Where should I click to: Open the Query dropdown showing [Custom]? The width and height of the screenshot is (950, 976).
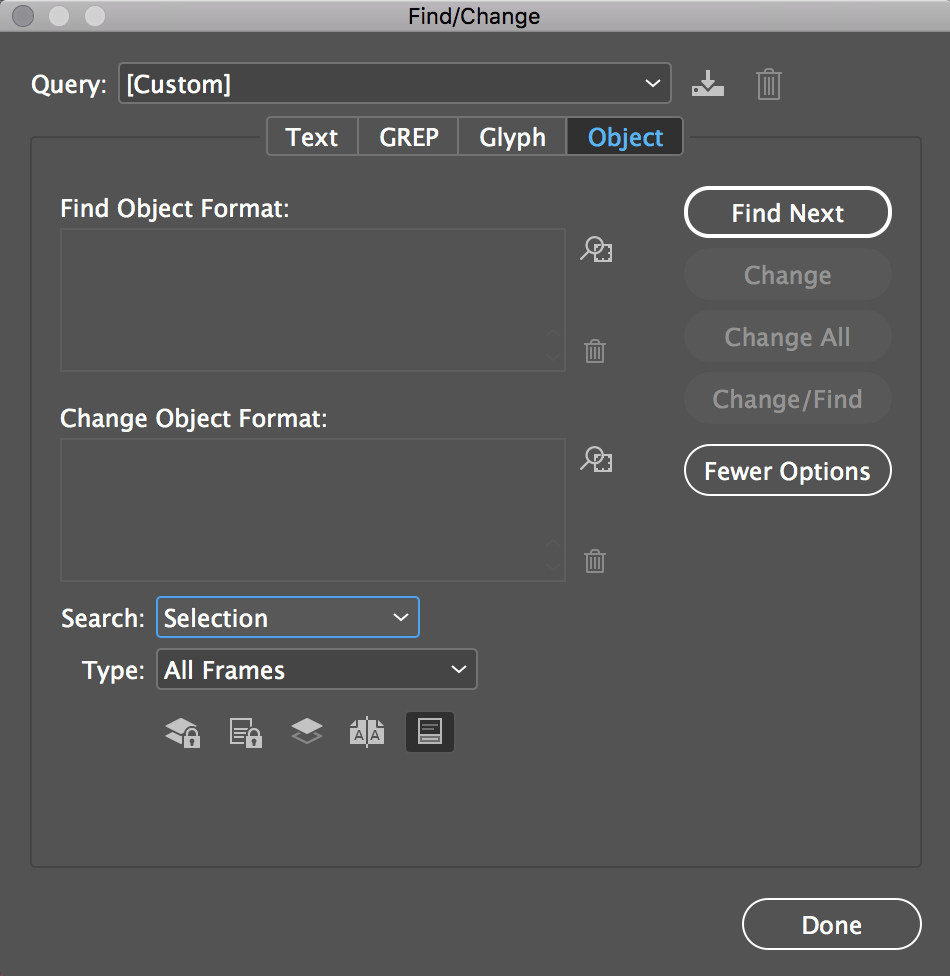(395, 83)
